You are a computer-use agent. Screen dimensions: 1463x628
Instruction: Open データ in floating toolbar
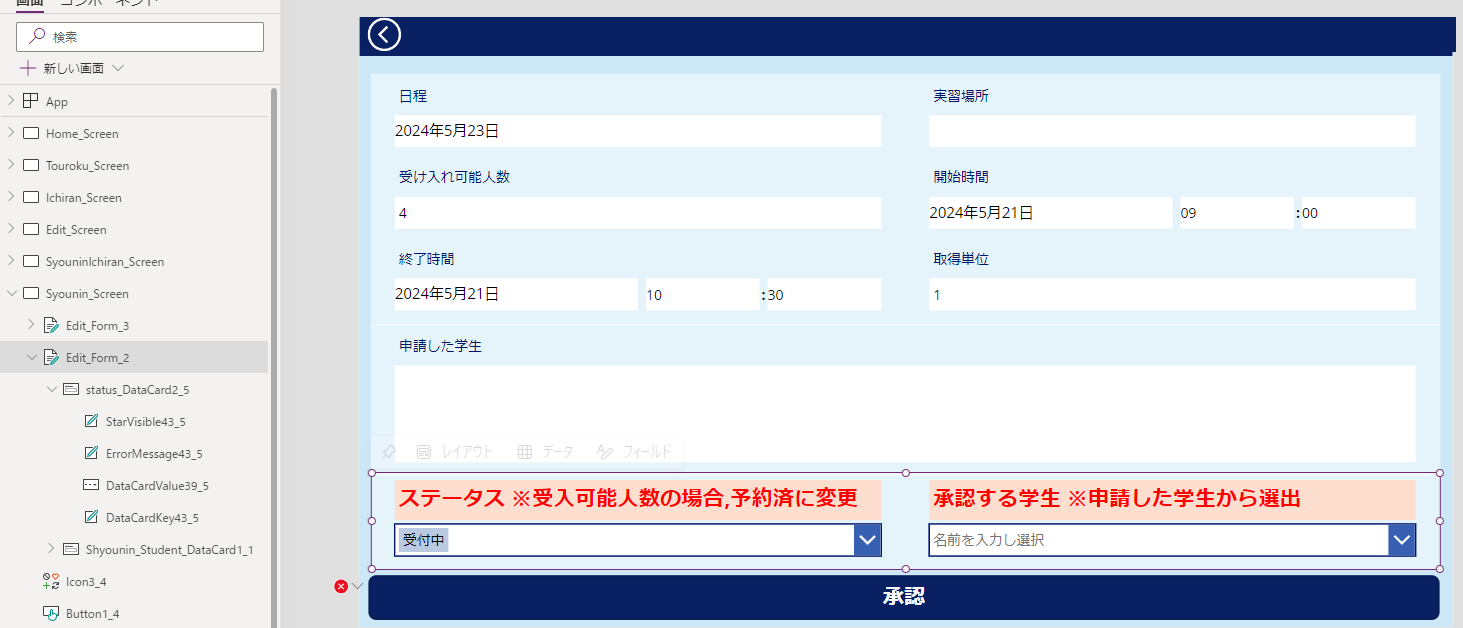pos(545,452)
